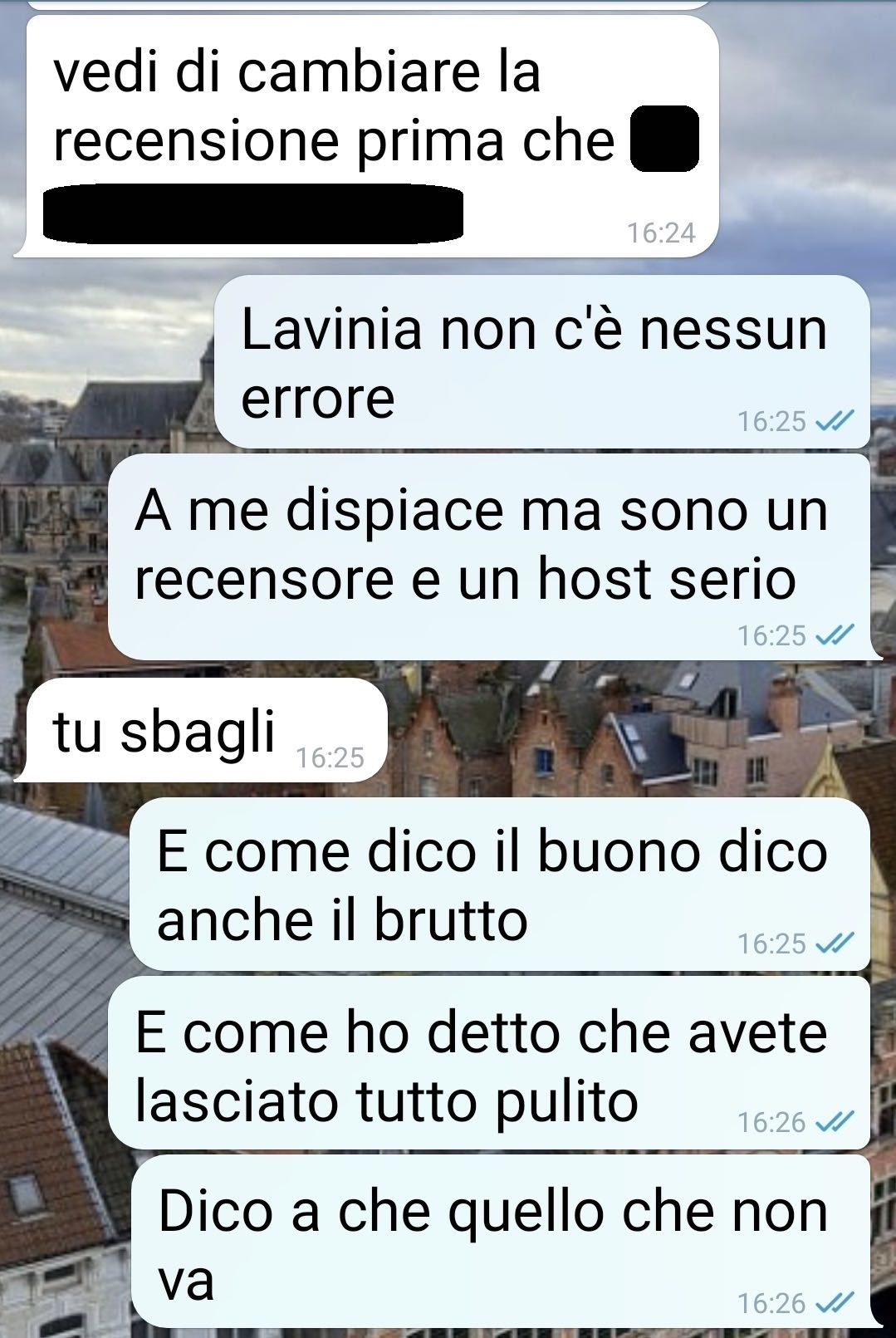The image size is (896, 1338).
Task: Tap 'A me dispiace ma sono un recensore' message
Action: click(x=490, y=556)
